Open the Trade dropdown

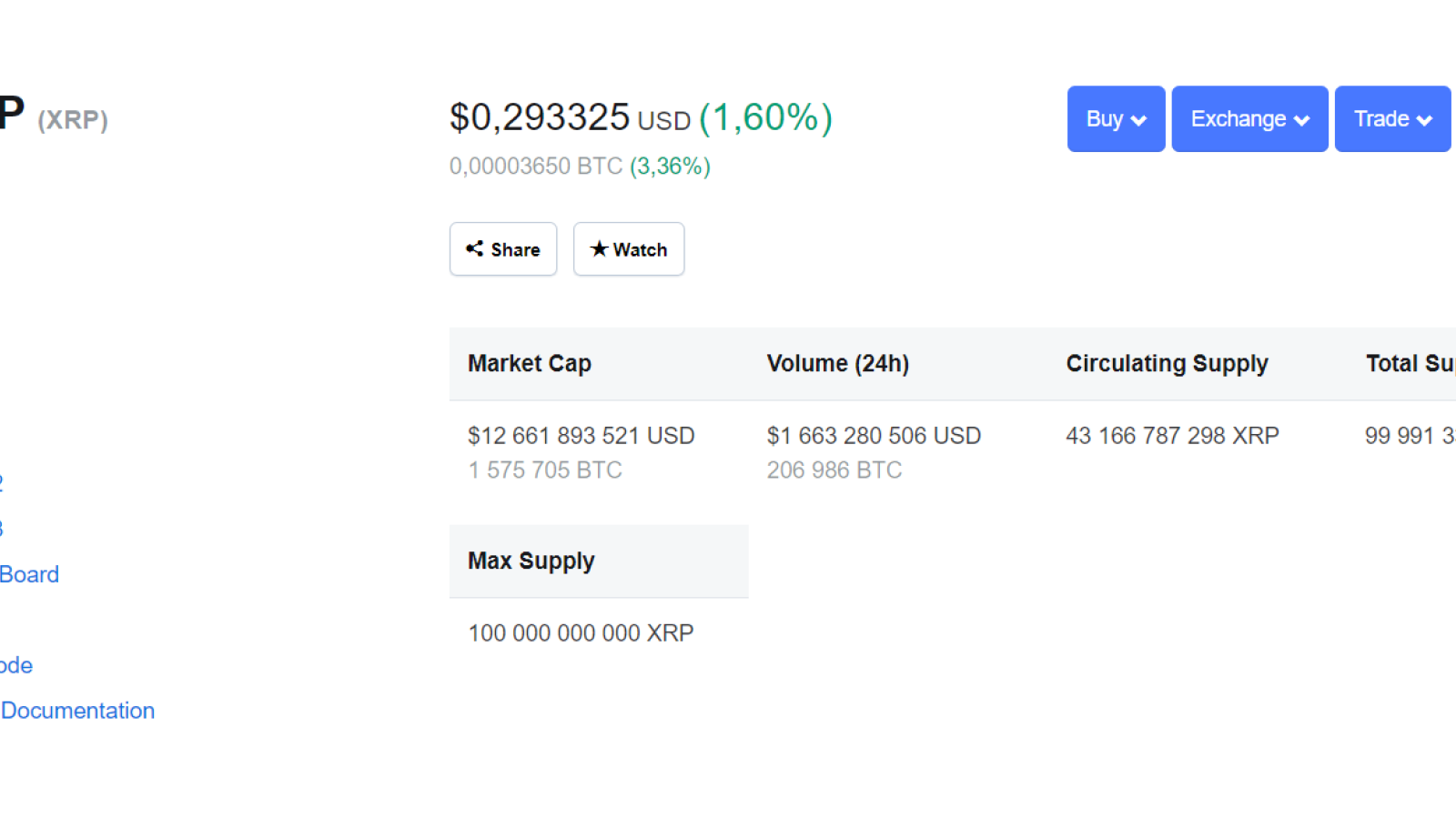(1392, 119)
